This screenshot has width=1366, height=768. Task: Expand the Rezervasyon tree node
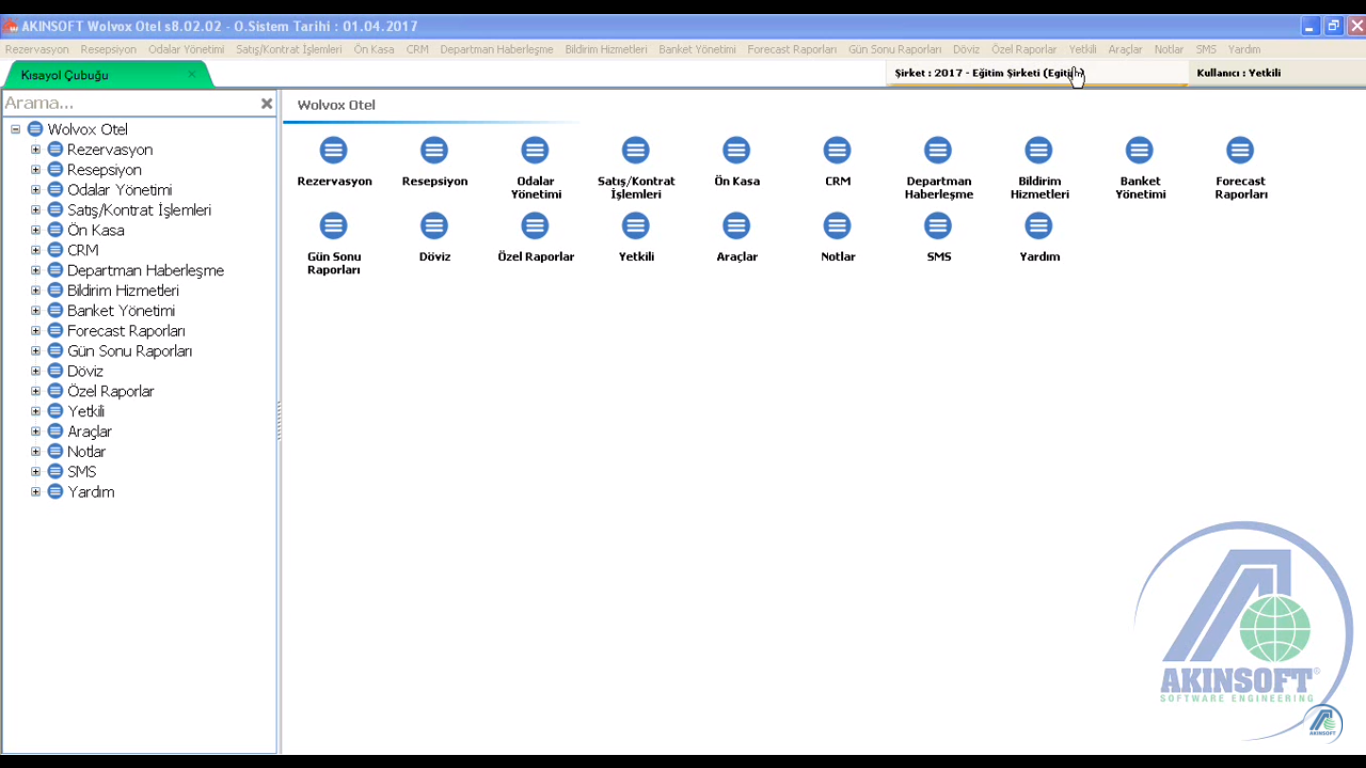click(x=35, y=149)
